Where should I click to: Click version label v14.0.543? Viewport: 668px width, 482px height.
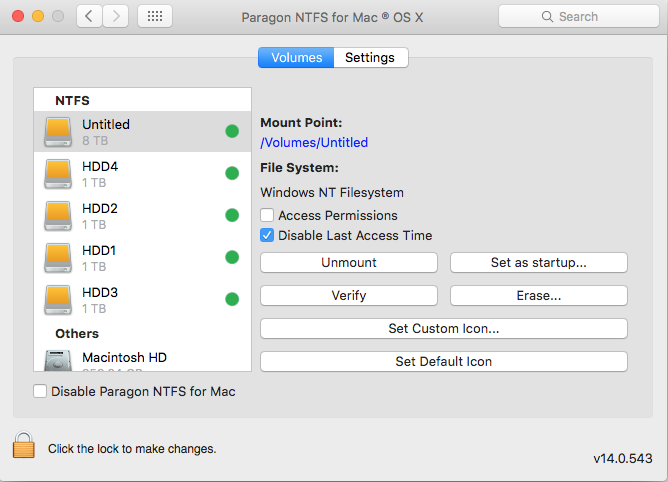pos(623,459)
